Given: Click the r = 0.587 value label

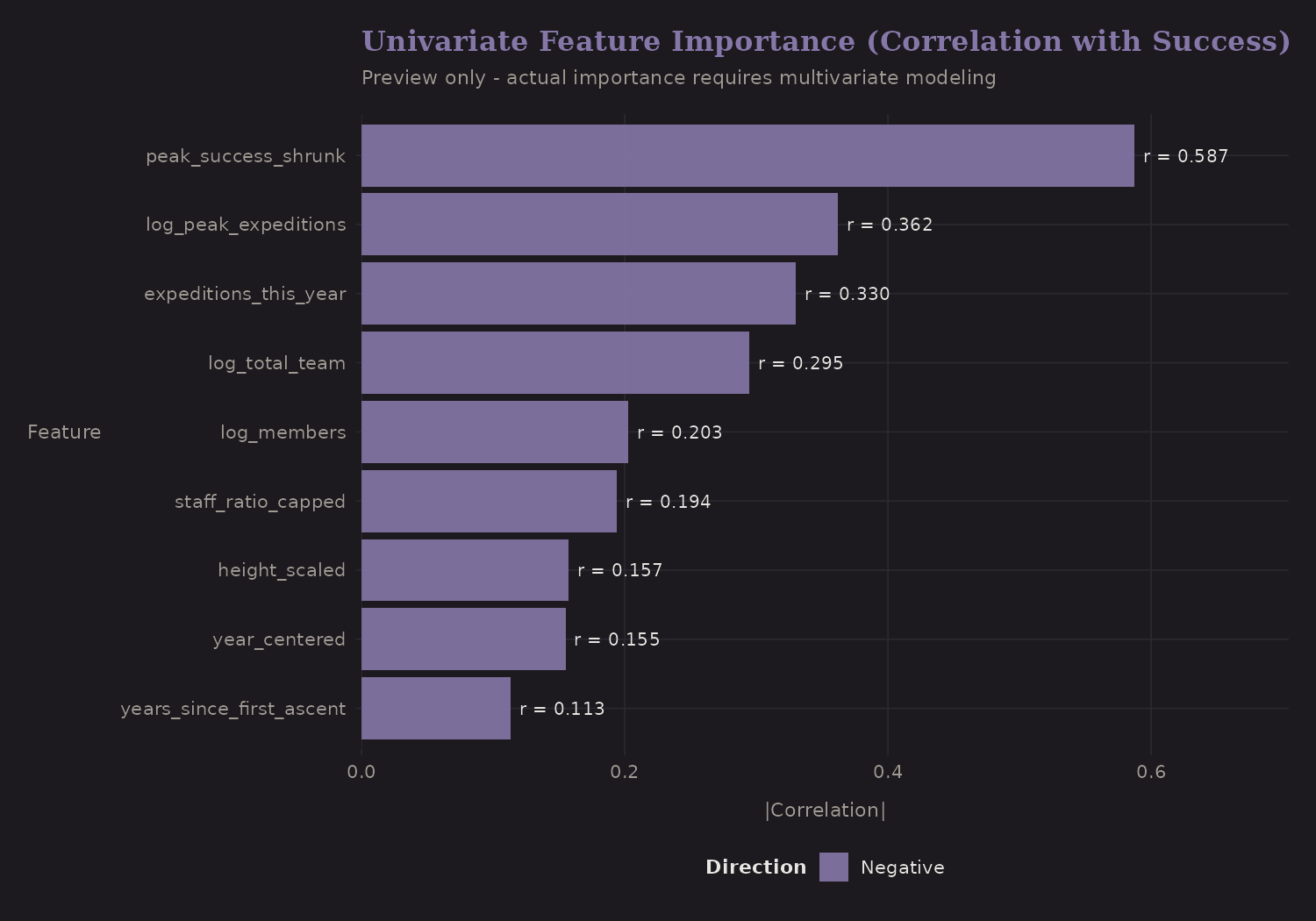Looking at the screenshot, I should (1185, 155).
